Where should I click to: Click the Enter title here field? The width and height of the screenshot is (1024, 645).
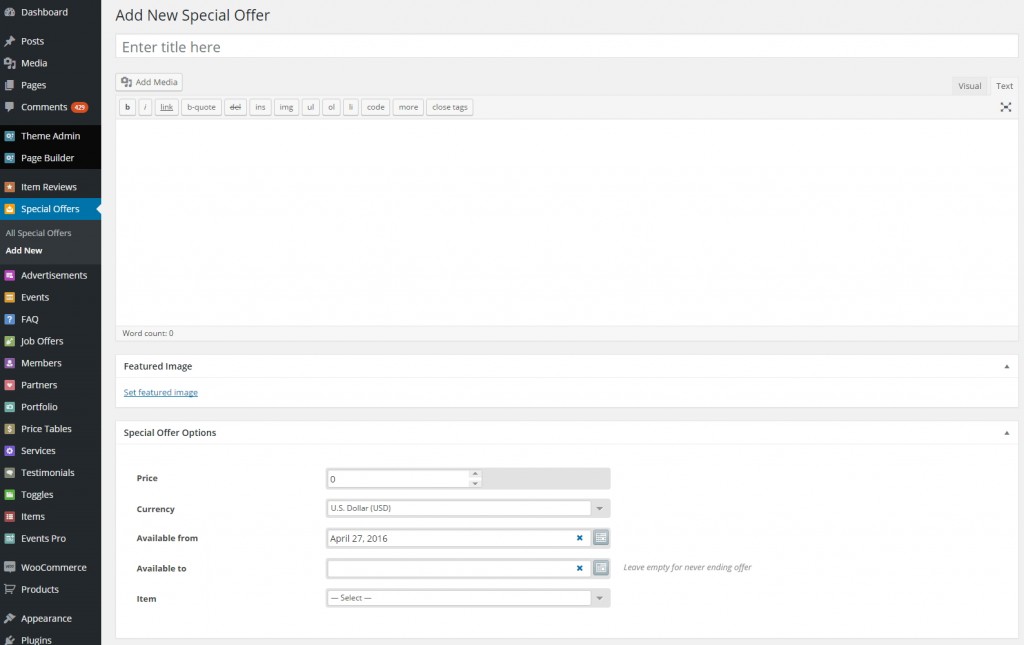coord(566,46)
